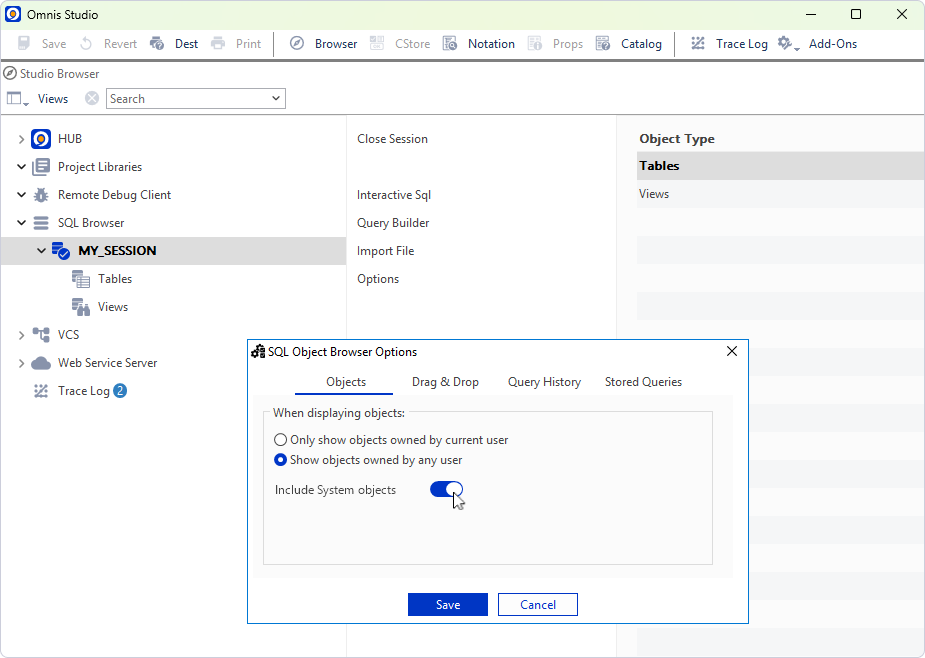
Task: Click the VCS branch icon
Action: [x=41, y=335]
